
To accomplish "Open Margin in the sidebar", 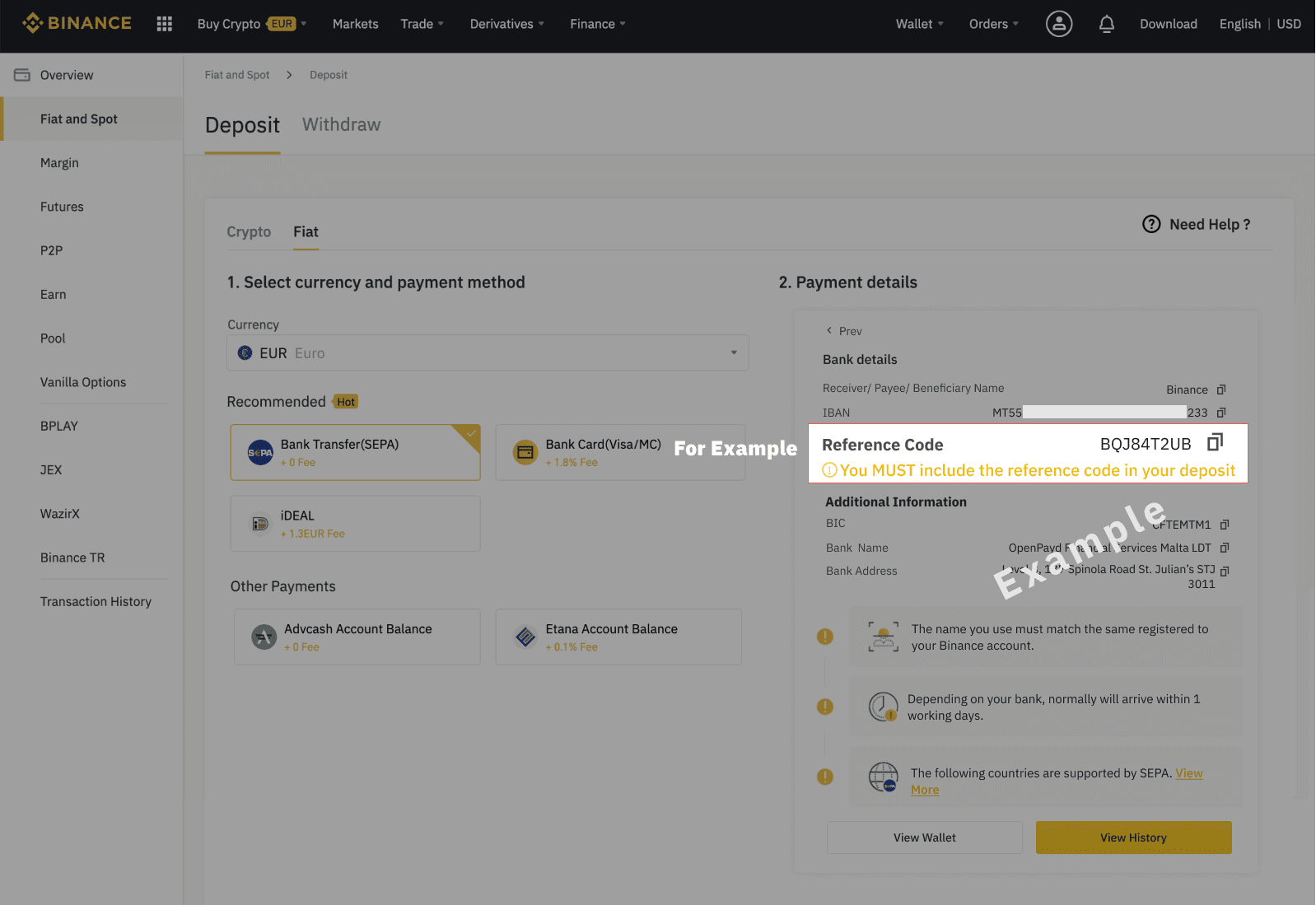I will [x=59, y=163].
